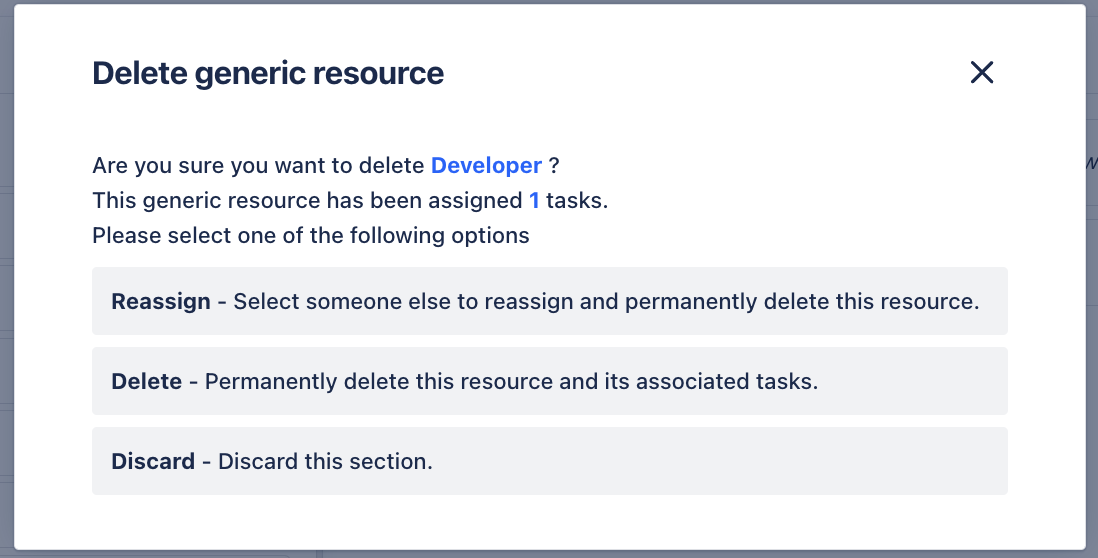This screenshot has width=1098, height=558.
Task: Choose the Reassign option row
Action: pos(550,301)
